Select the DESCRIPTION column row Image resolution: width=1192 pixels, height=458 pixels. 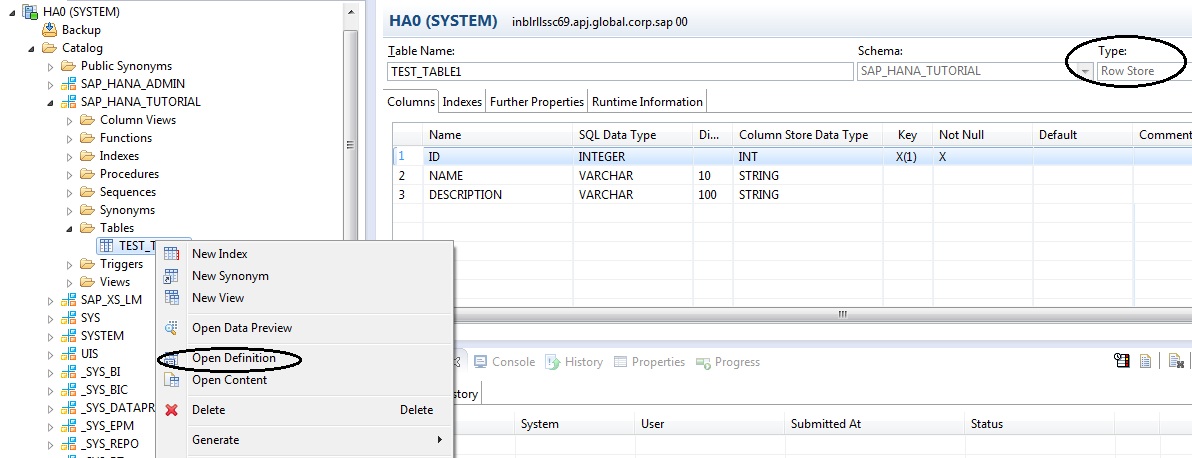tap(792, 195)
